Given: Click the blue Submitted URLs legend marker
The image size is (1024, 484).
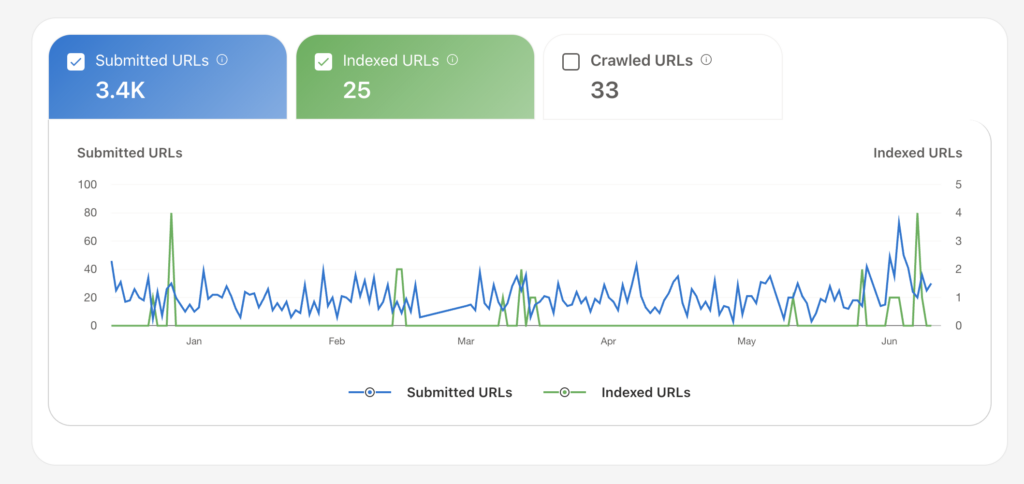Looking at the screenshot, I should (370, 393).
